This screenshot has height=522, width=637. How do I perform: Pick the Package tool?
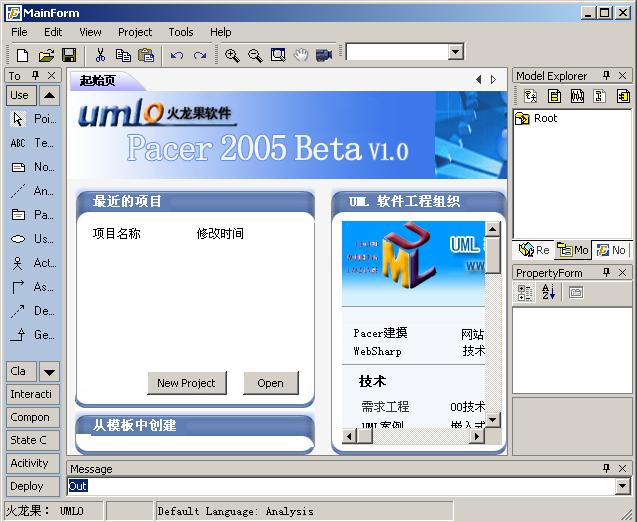click(x=33, y=215)
